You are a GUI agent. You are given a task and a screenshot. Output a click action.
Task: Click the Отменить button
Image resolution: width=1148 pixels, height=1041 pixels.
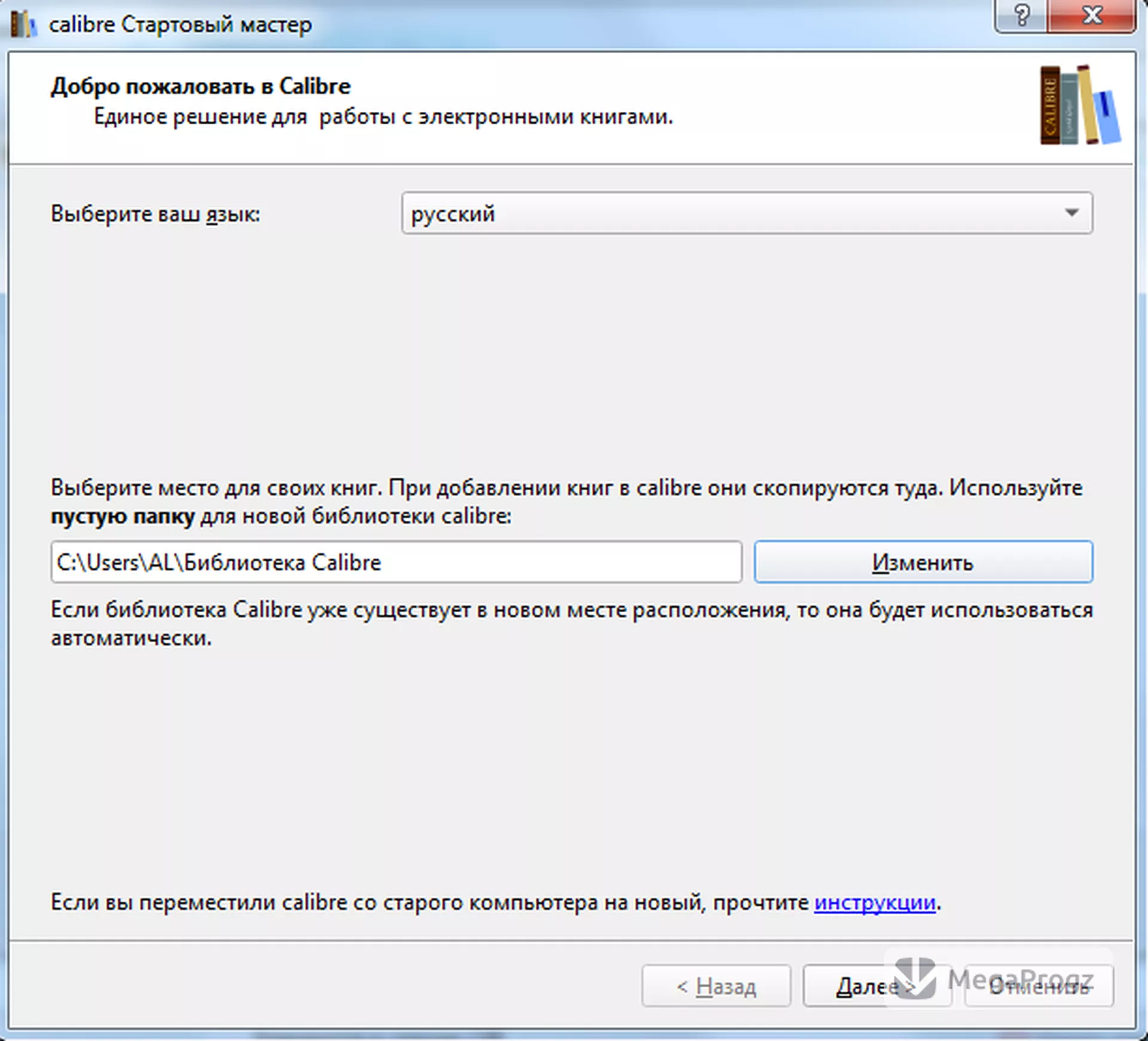[1039, 986]
